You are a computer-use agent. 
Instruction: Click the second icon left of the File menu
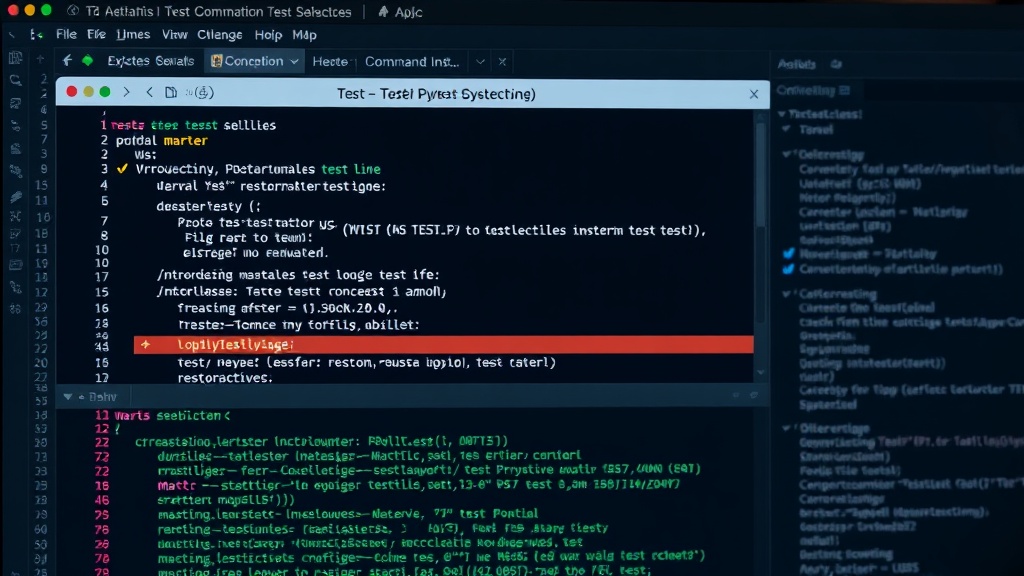37,35
